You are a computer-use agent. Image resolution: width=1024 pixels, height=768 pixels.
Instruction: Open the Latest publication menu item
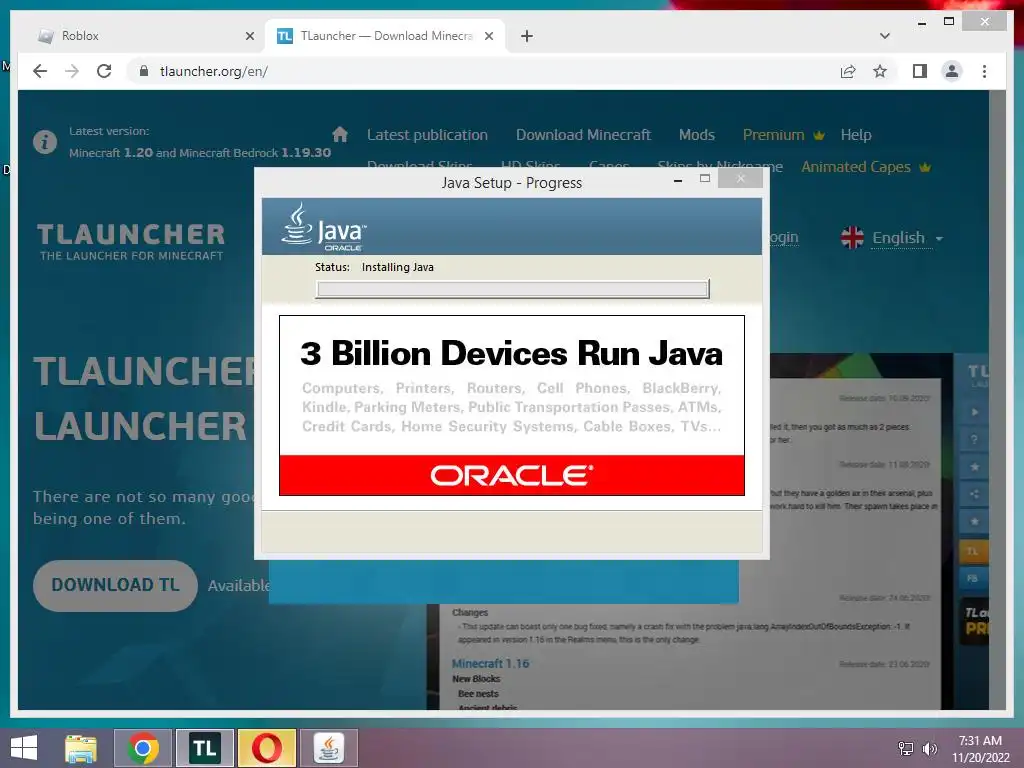click(x=427, y=135)
